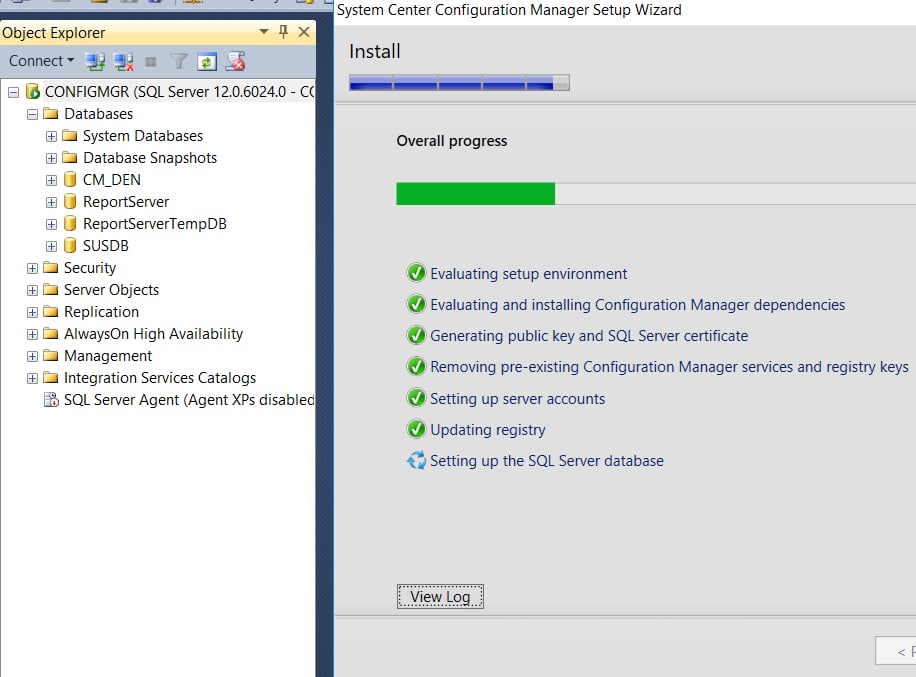This screenshot has width=916, height=677.
Task: Click the Databases folder icon
Action: [51, 113]
